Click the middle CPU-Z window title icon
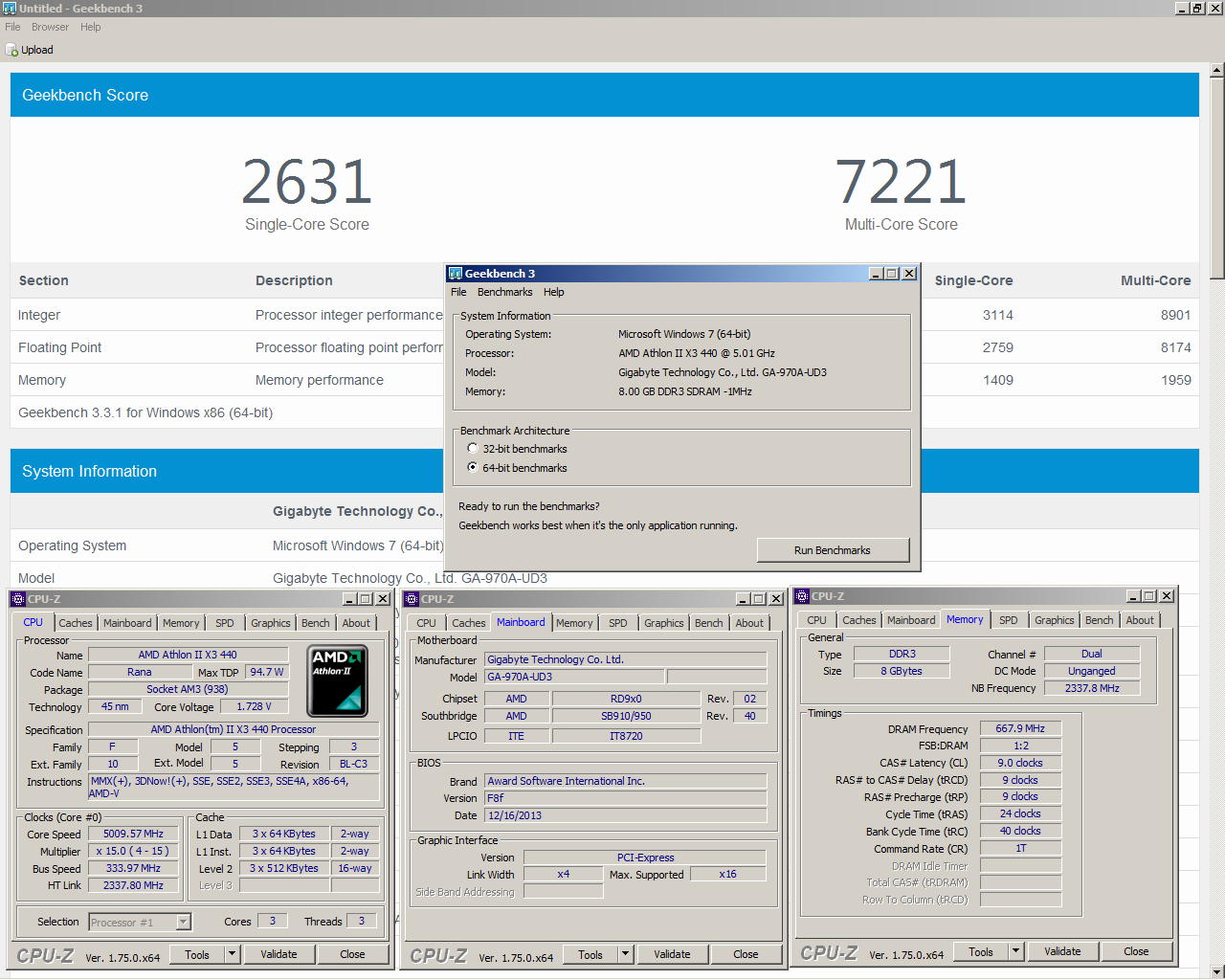Viewport: 1225px width, 980px height. tap(412, 599)
